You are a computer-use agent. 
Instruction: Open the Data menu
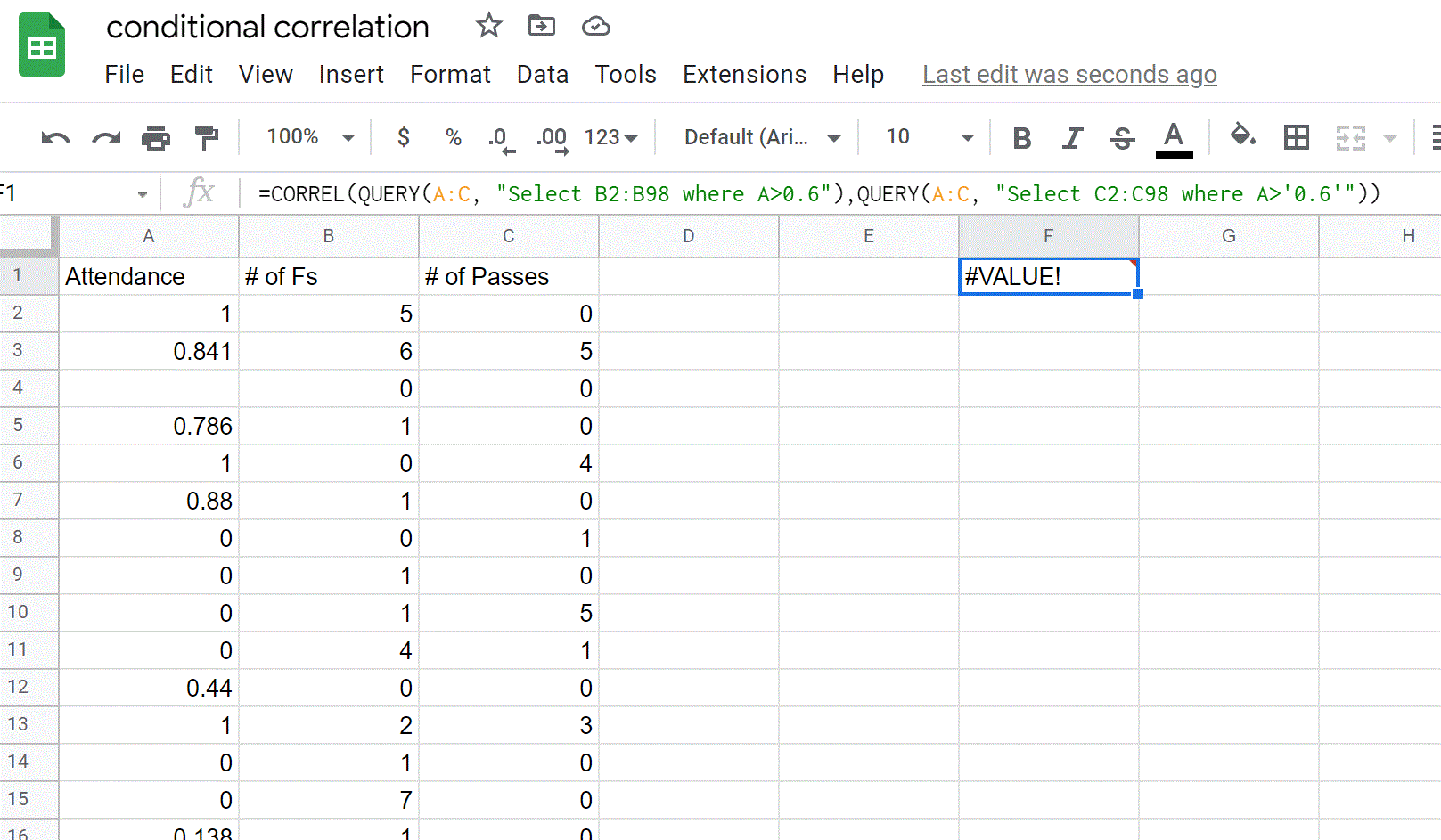pyautogui.click(x=542, y=74)
